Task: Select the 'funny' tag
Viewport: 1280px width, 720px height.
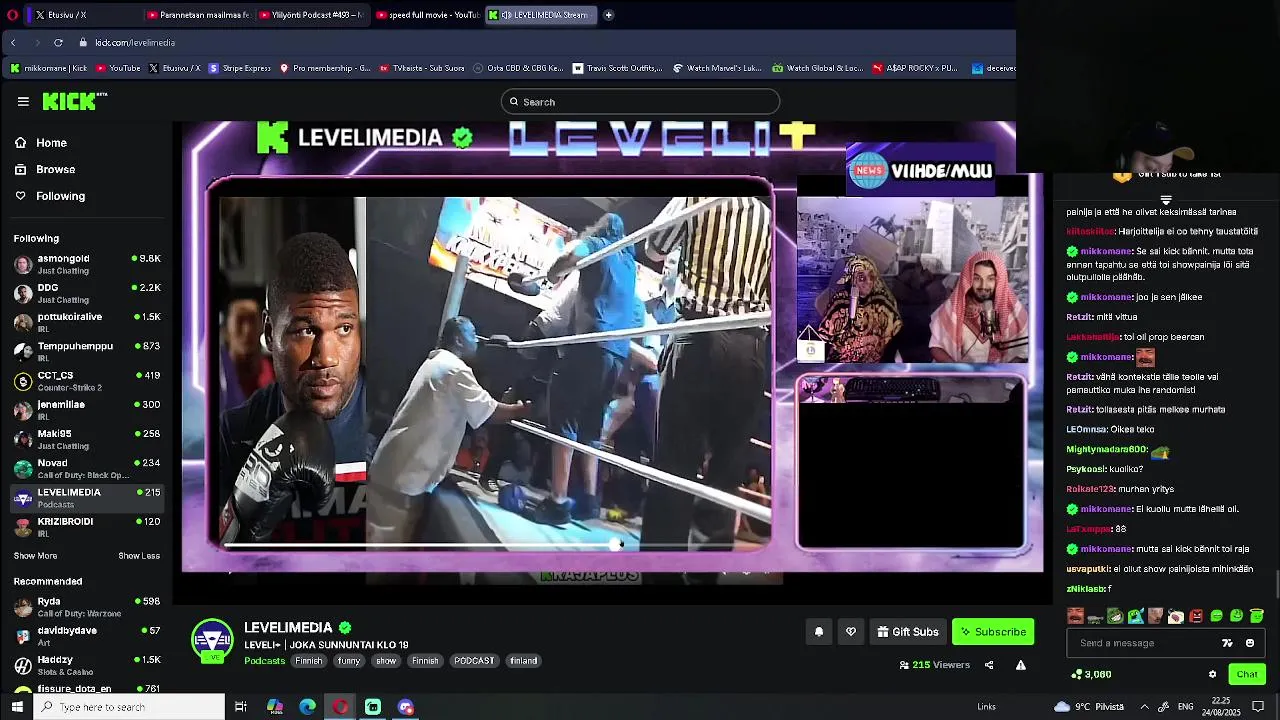Action: [349, 661]
